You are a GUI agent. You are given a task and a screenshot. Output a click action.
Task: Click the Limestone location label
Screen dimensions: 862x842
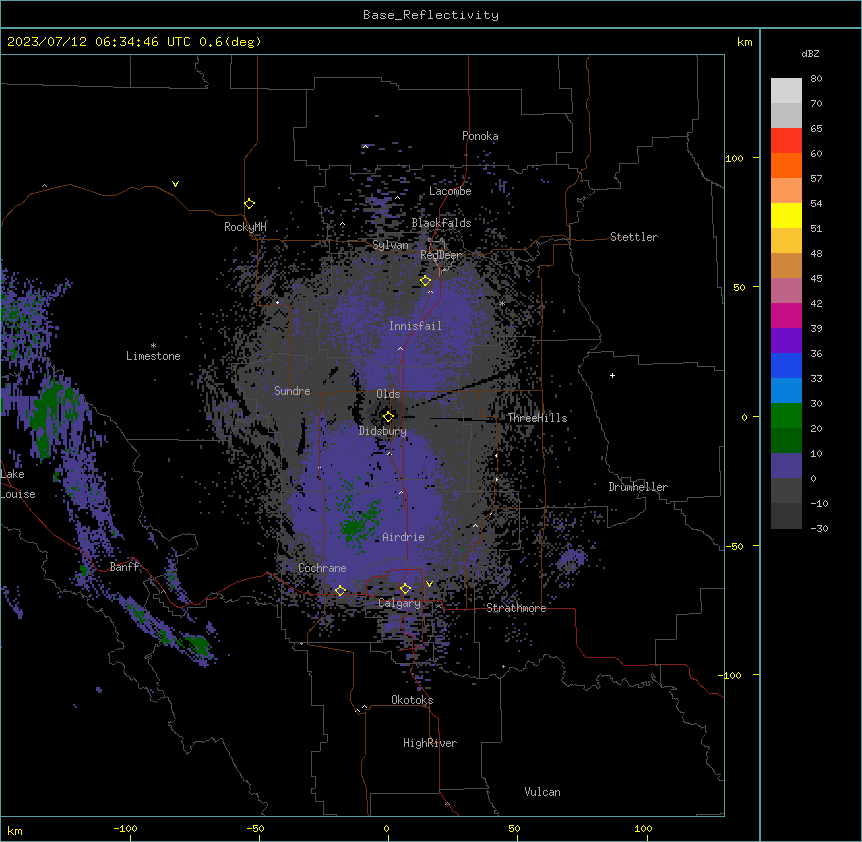pyautogui.click(x=153, y=356)
